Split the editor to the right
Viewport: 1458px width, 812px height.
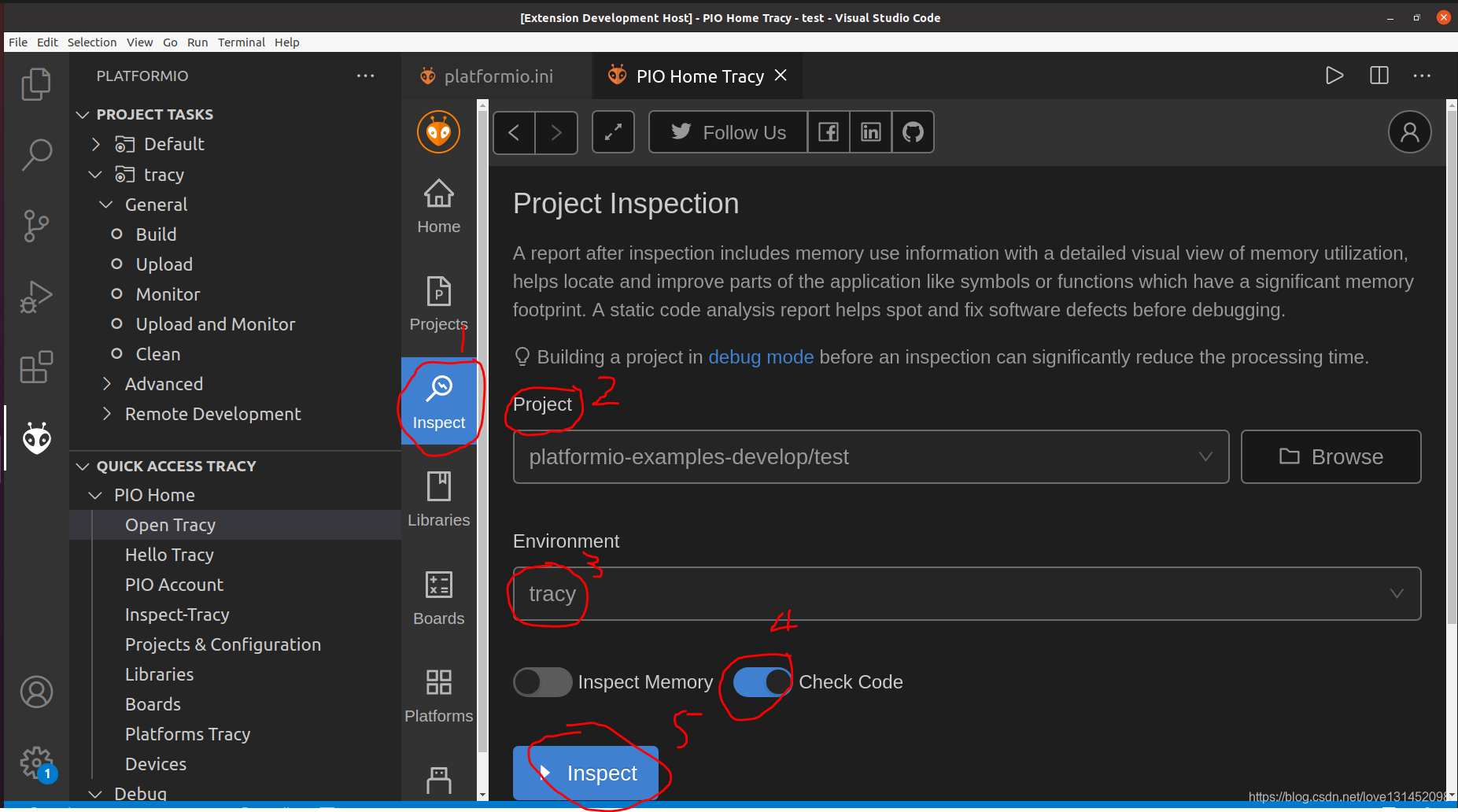[x=1379, y=76]
